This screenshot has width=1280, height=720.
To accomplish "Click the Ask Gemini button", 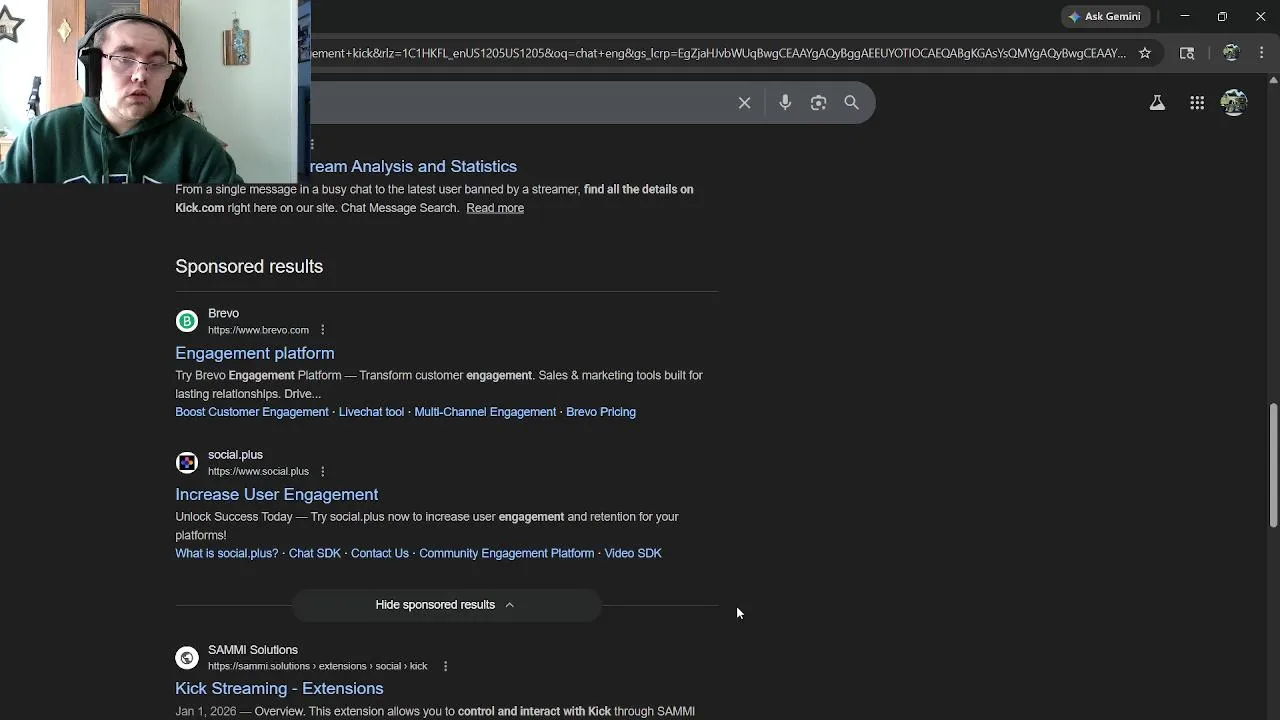I will click(x=1104, y=16).
